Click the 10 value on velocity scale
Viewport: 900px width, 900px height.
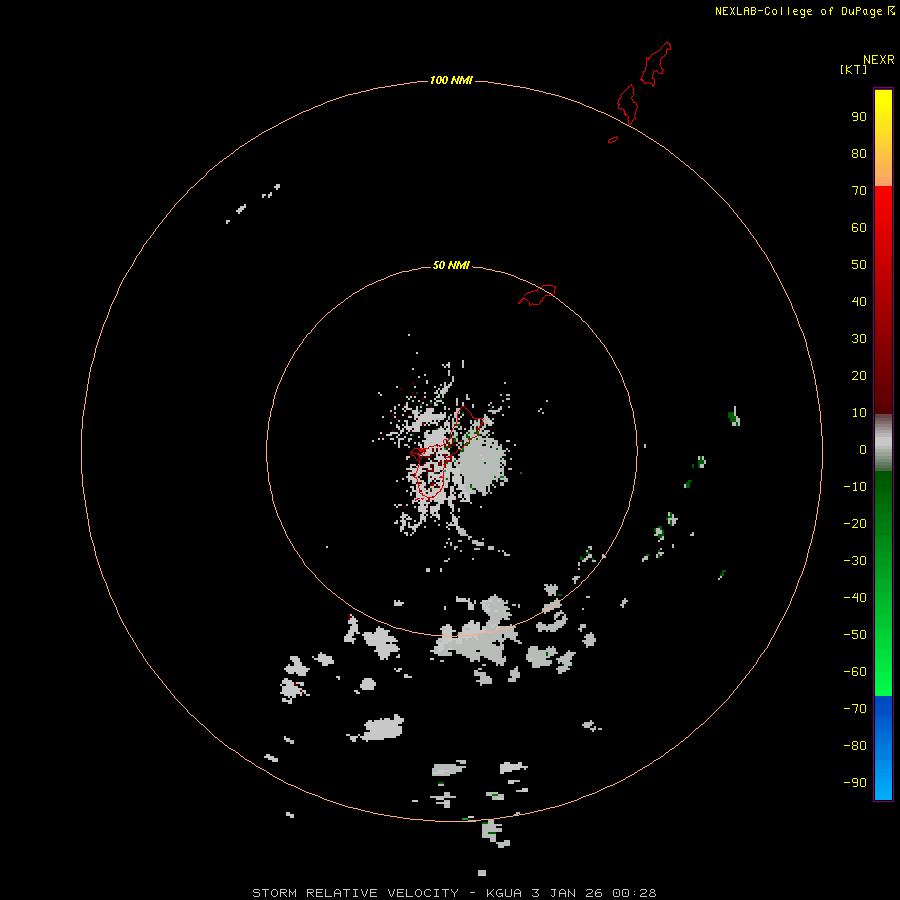(x=859, y=413)
